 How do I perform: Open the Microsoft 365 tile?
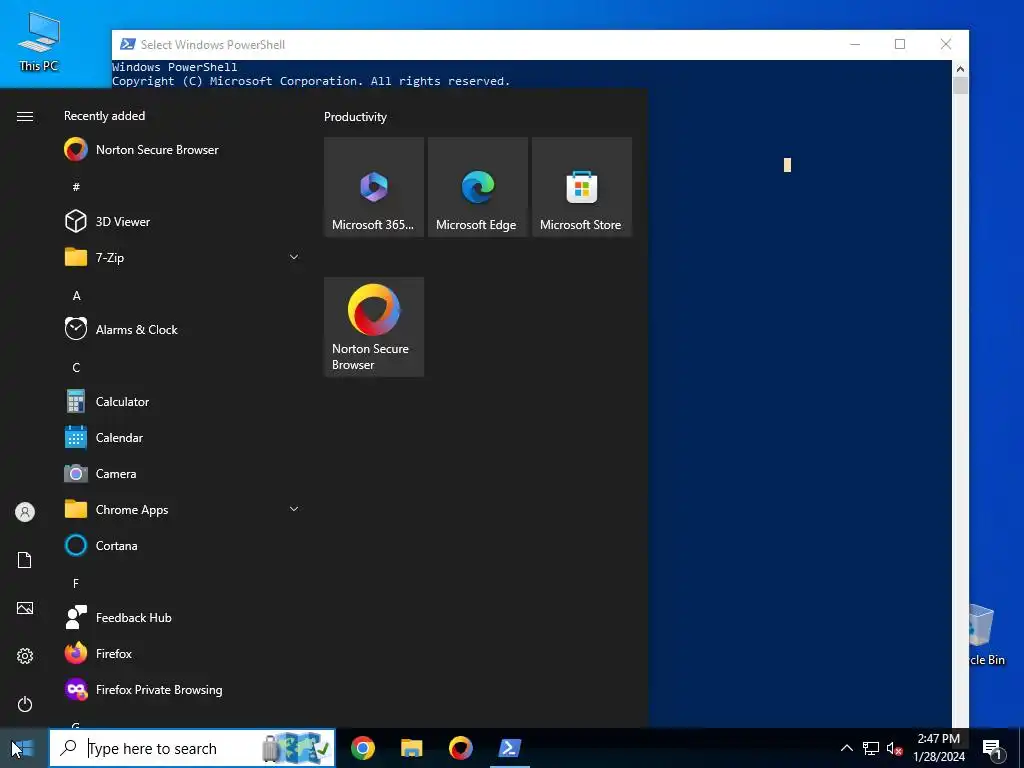(374, 187)
